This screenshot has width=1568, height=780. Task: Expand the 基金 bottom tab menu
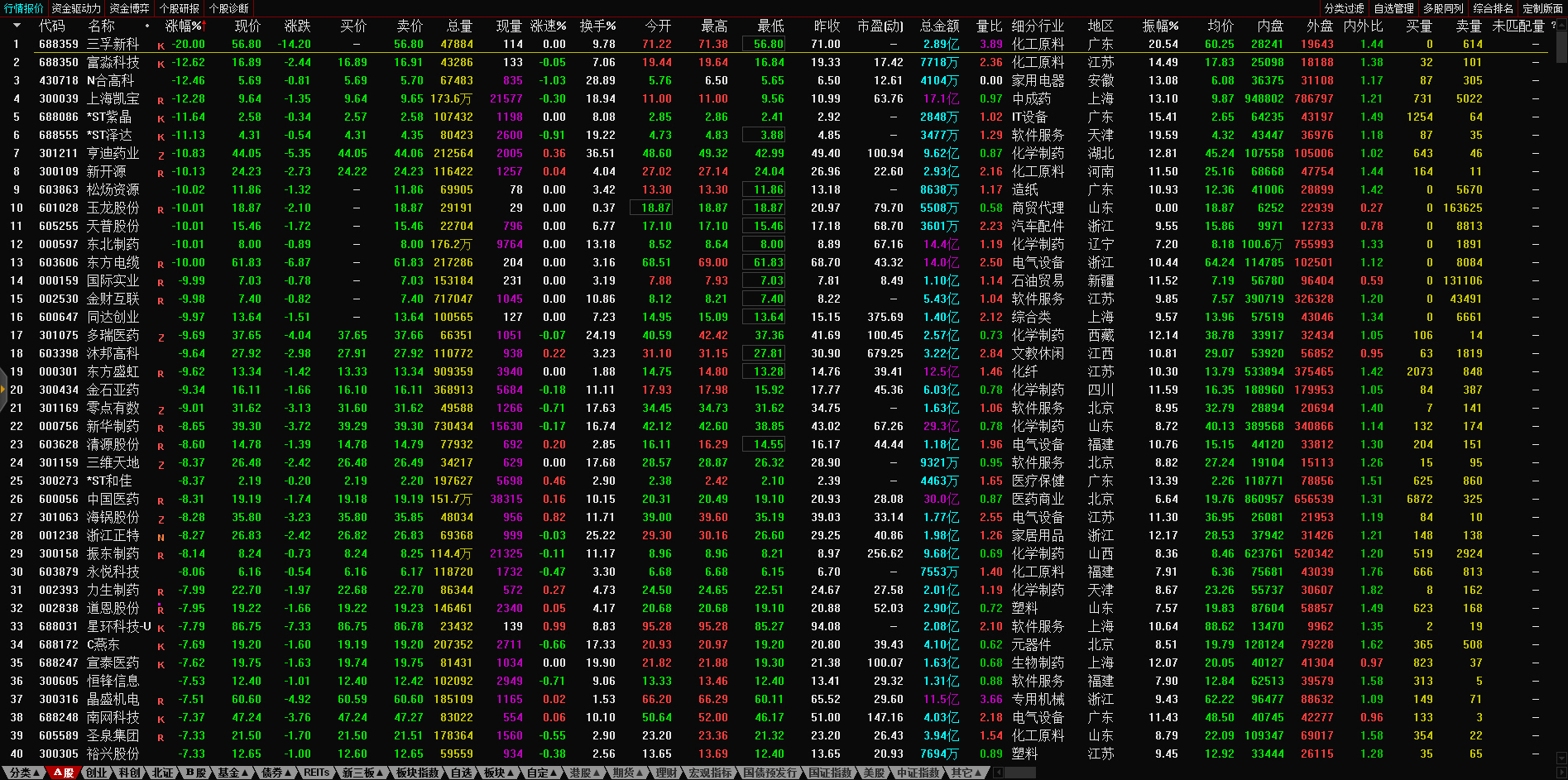click(233, 773)
